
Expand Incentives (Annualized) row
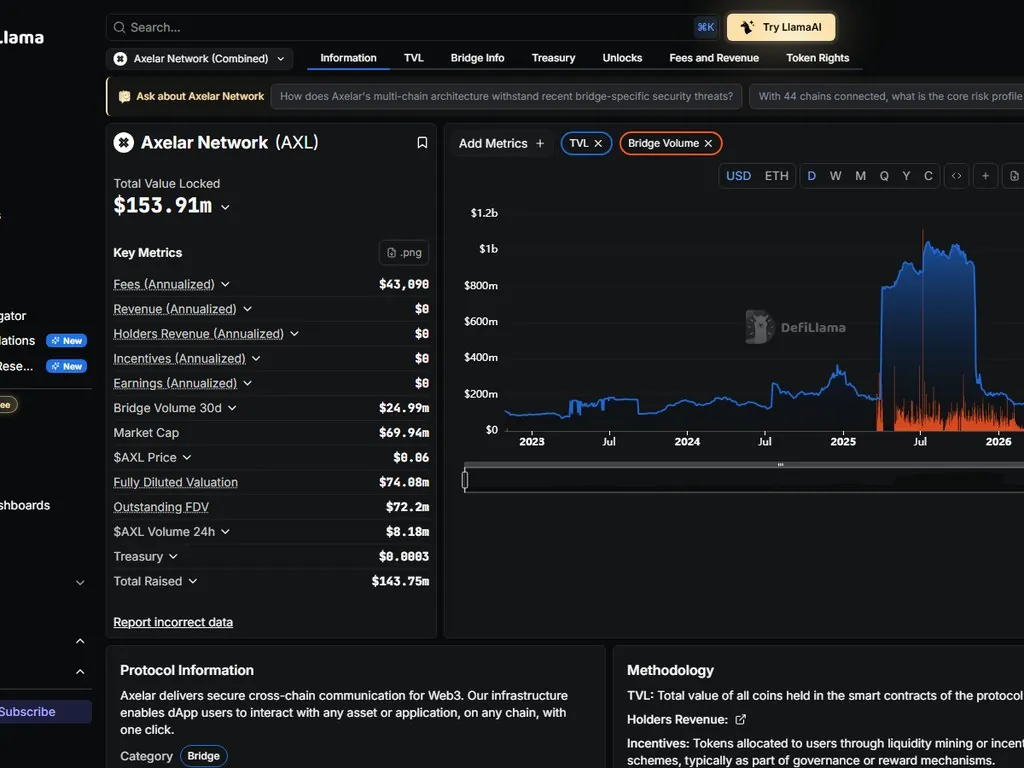point(256,359)
